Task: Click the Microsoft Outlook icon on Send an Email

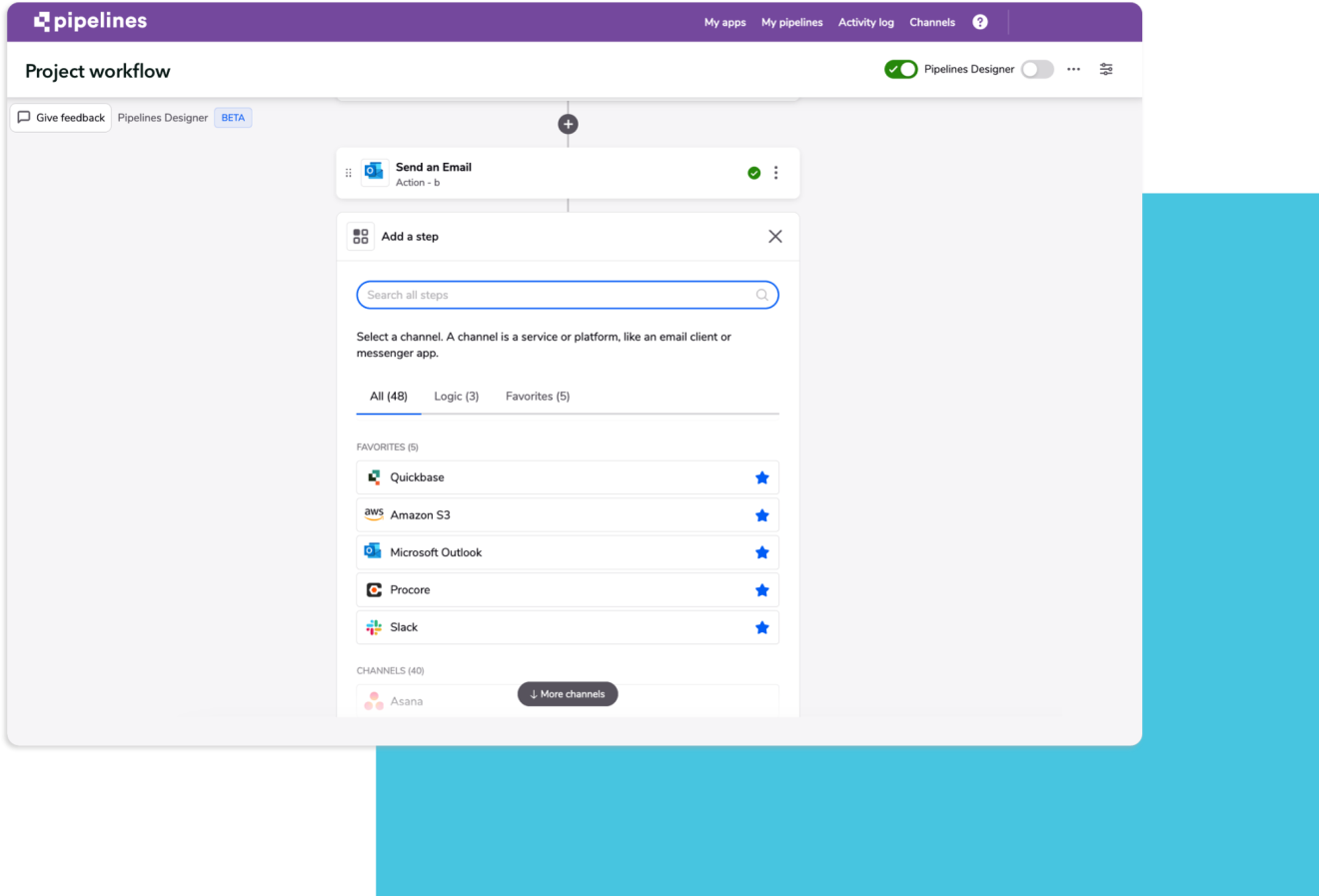Action: coord(374,172)
